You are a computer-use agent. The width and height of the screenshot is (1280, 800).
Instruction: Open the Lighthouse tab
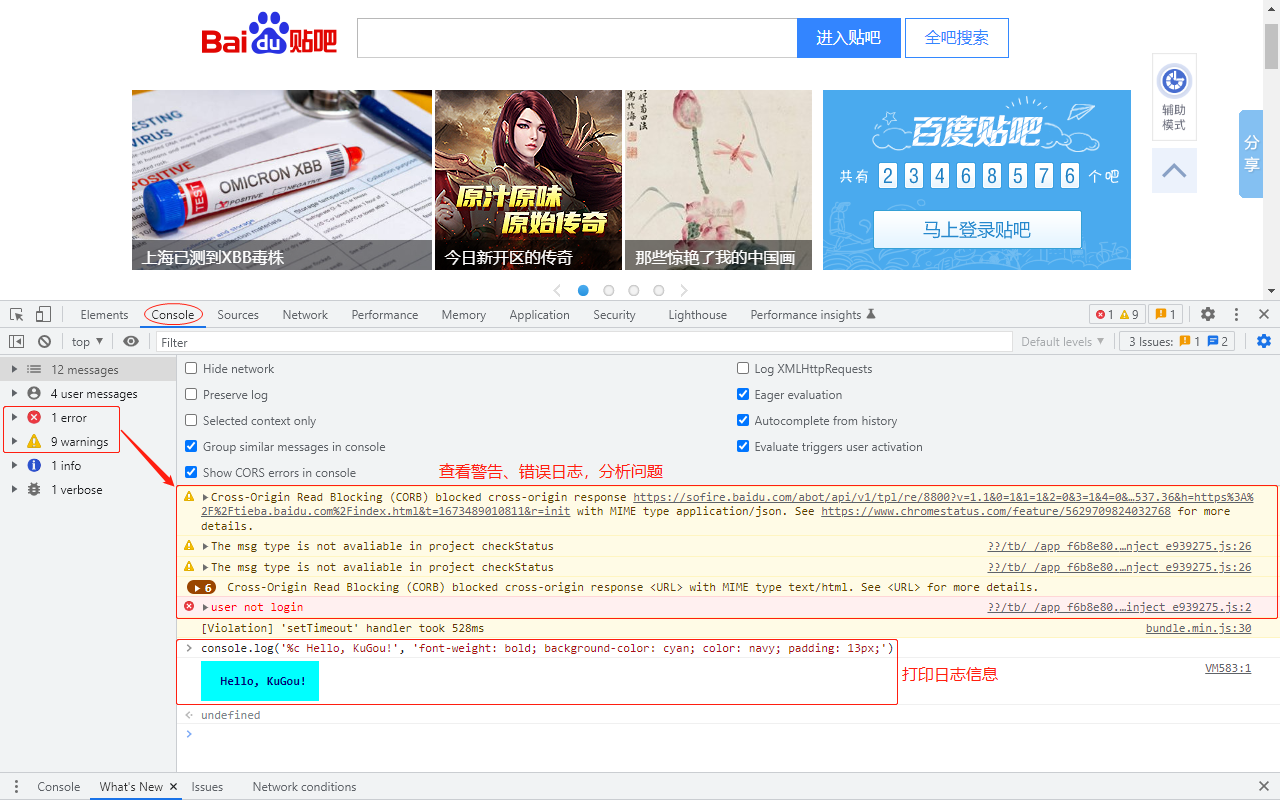[697, 314]
